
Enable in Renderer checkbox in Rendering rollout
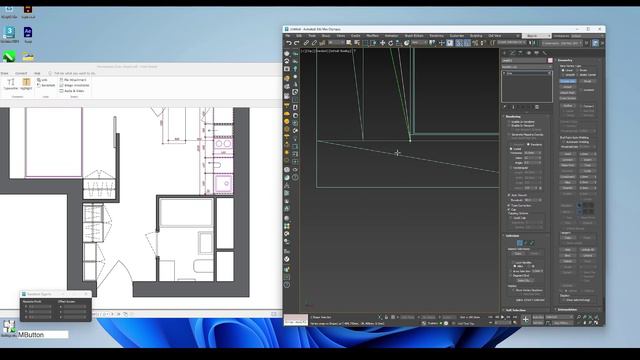point(509,122)
